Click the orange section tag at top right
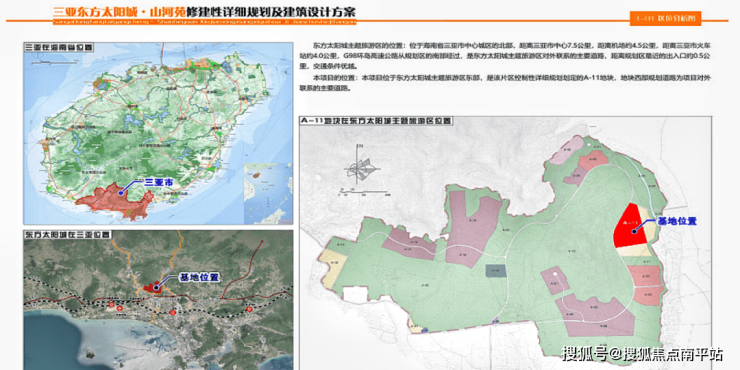This screenshot has width=740, height=370. click(665, 18)
